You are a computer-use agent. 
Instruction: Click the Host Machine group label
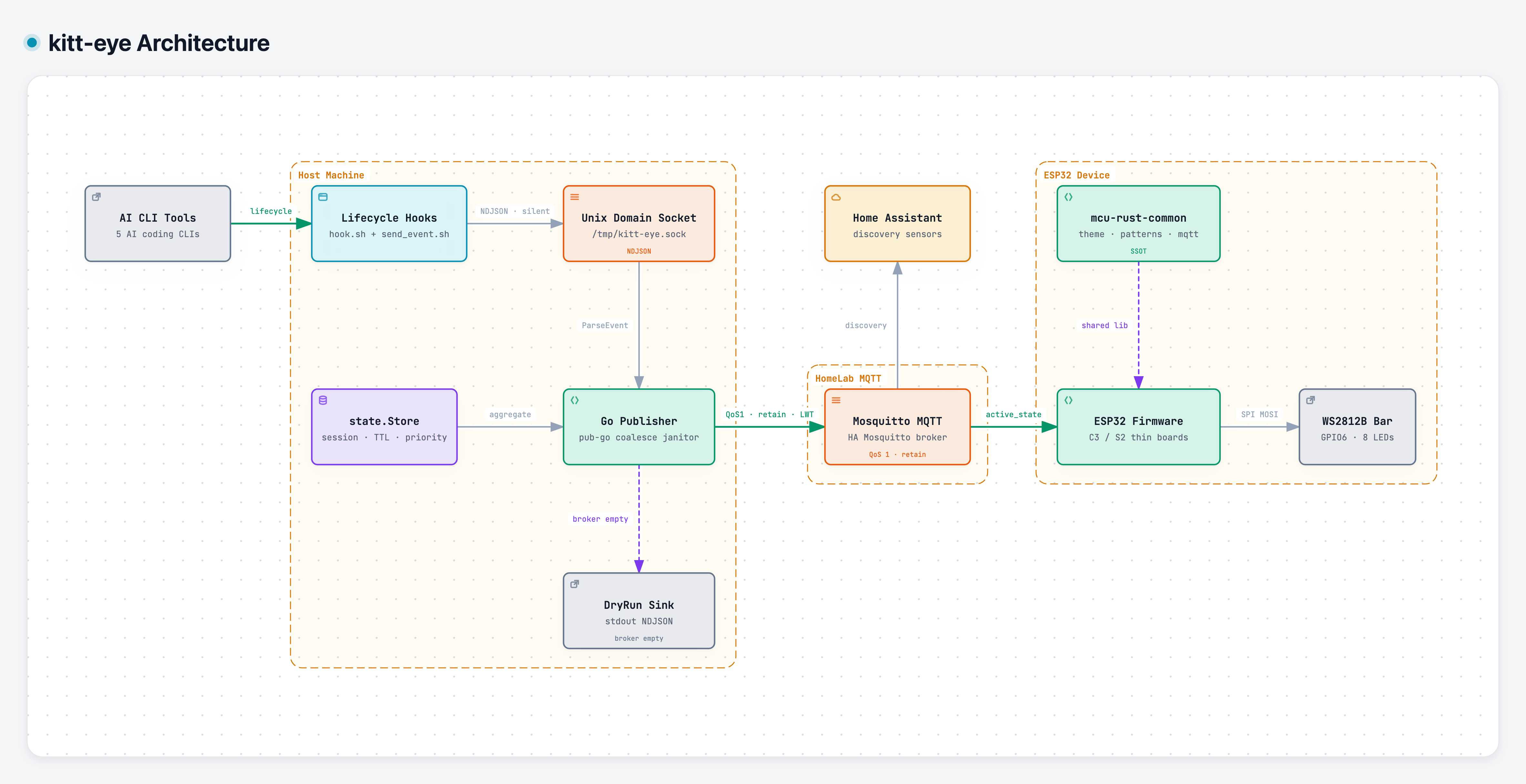pos(331,175)
